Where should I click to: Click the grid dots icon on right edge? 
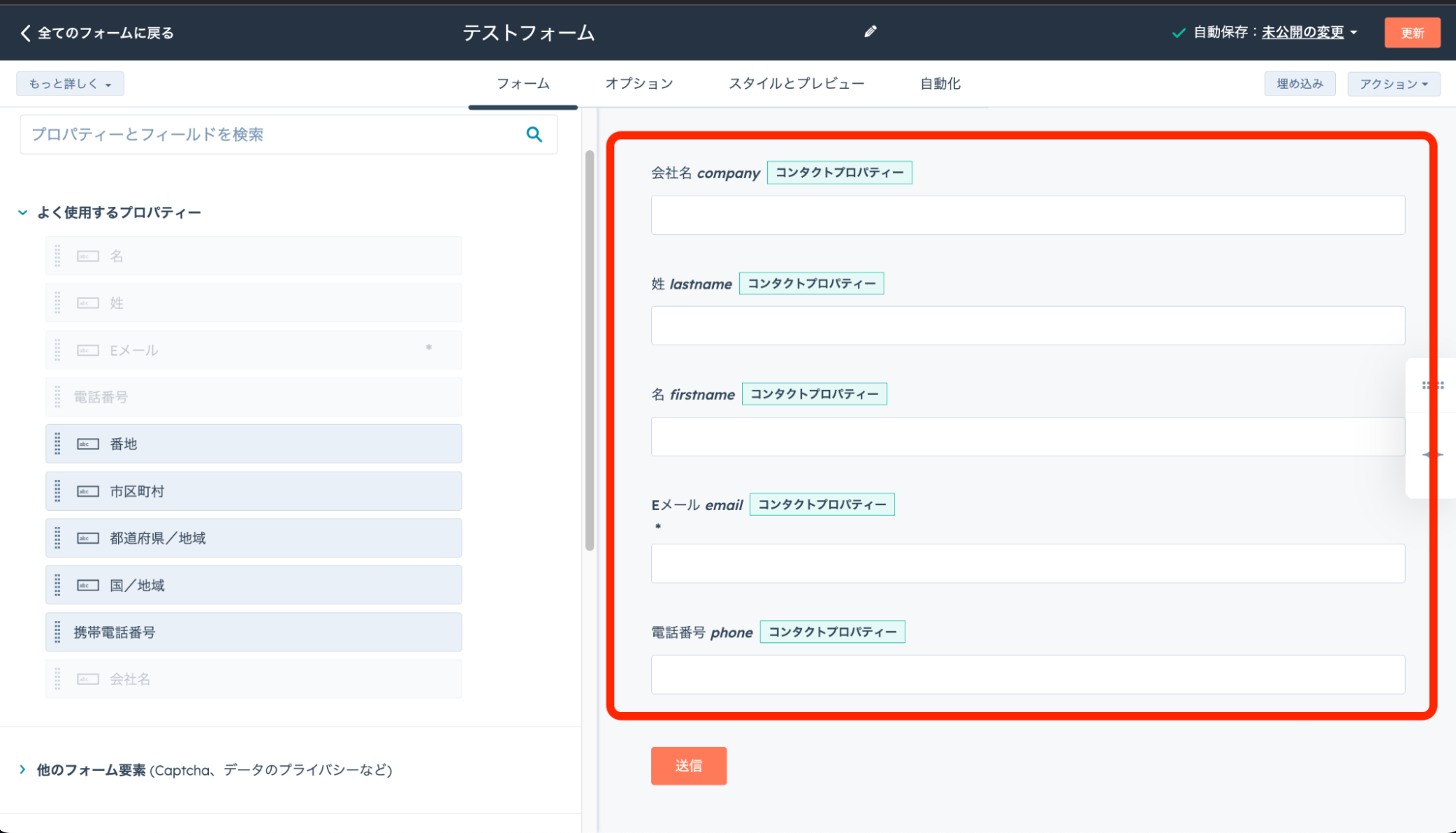[1433, 386]
